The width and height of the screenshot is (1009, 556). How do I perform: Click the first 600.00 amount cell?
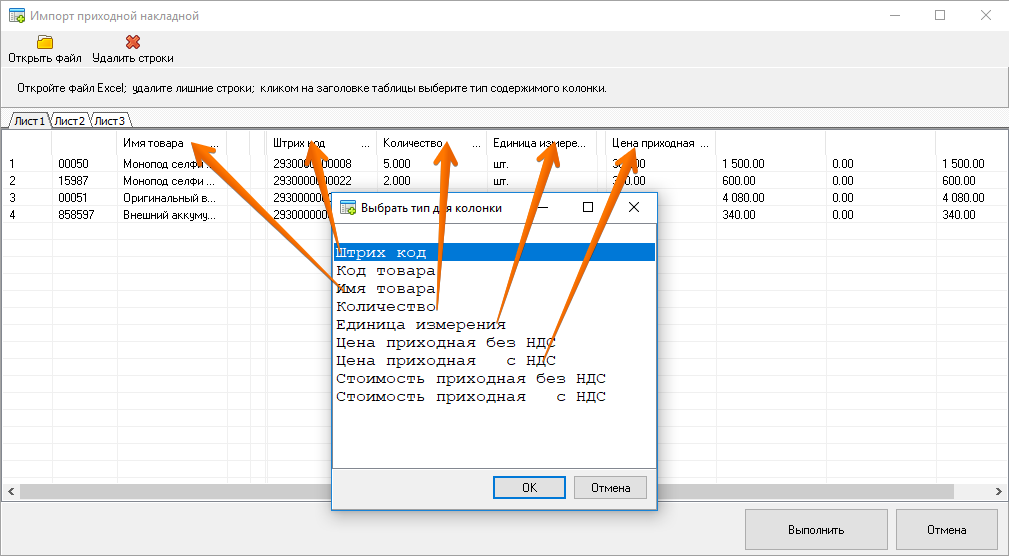click(x=770, y=181)
